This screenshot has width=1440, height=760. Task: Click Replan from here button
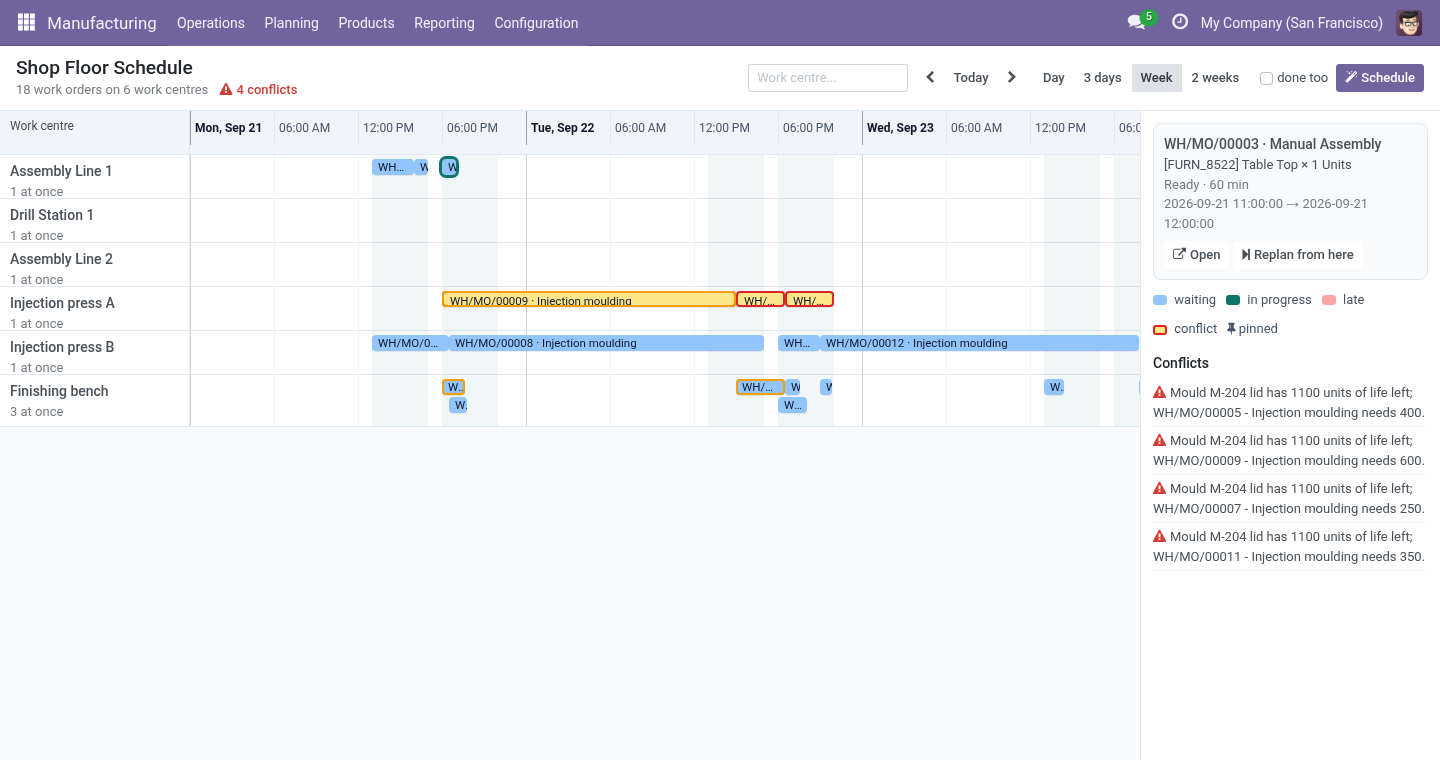[x=1298, y=255]
